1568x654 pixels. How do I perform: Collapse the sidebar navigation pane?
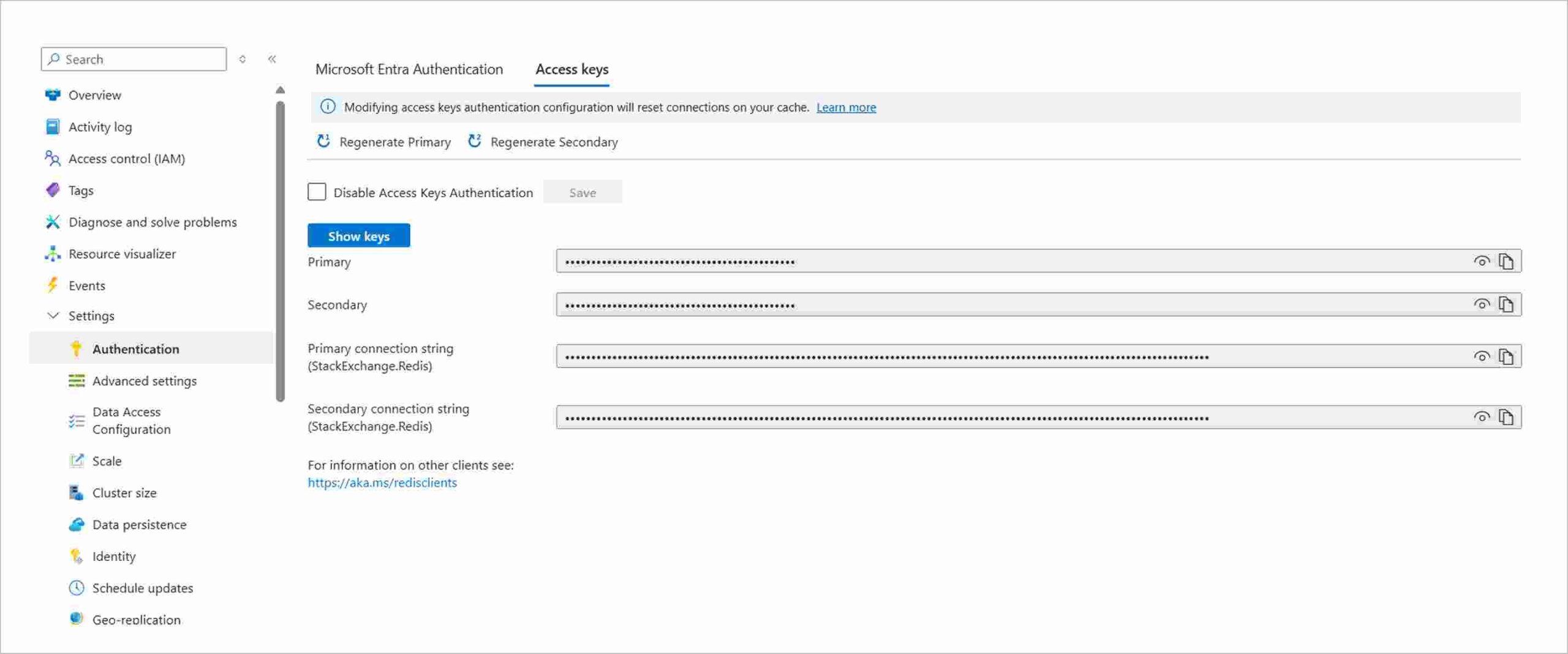272,59
